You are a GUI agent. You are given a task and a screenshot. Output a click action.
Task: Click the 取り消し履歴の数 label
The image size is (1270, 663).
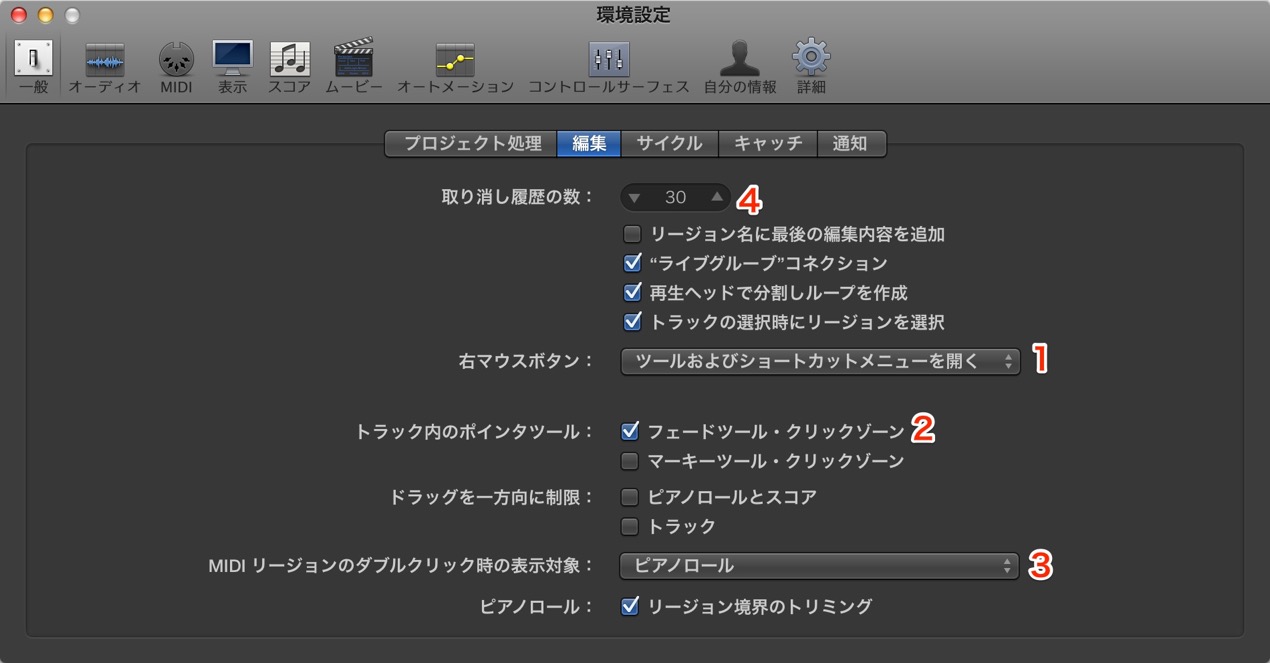coord(517,197)
